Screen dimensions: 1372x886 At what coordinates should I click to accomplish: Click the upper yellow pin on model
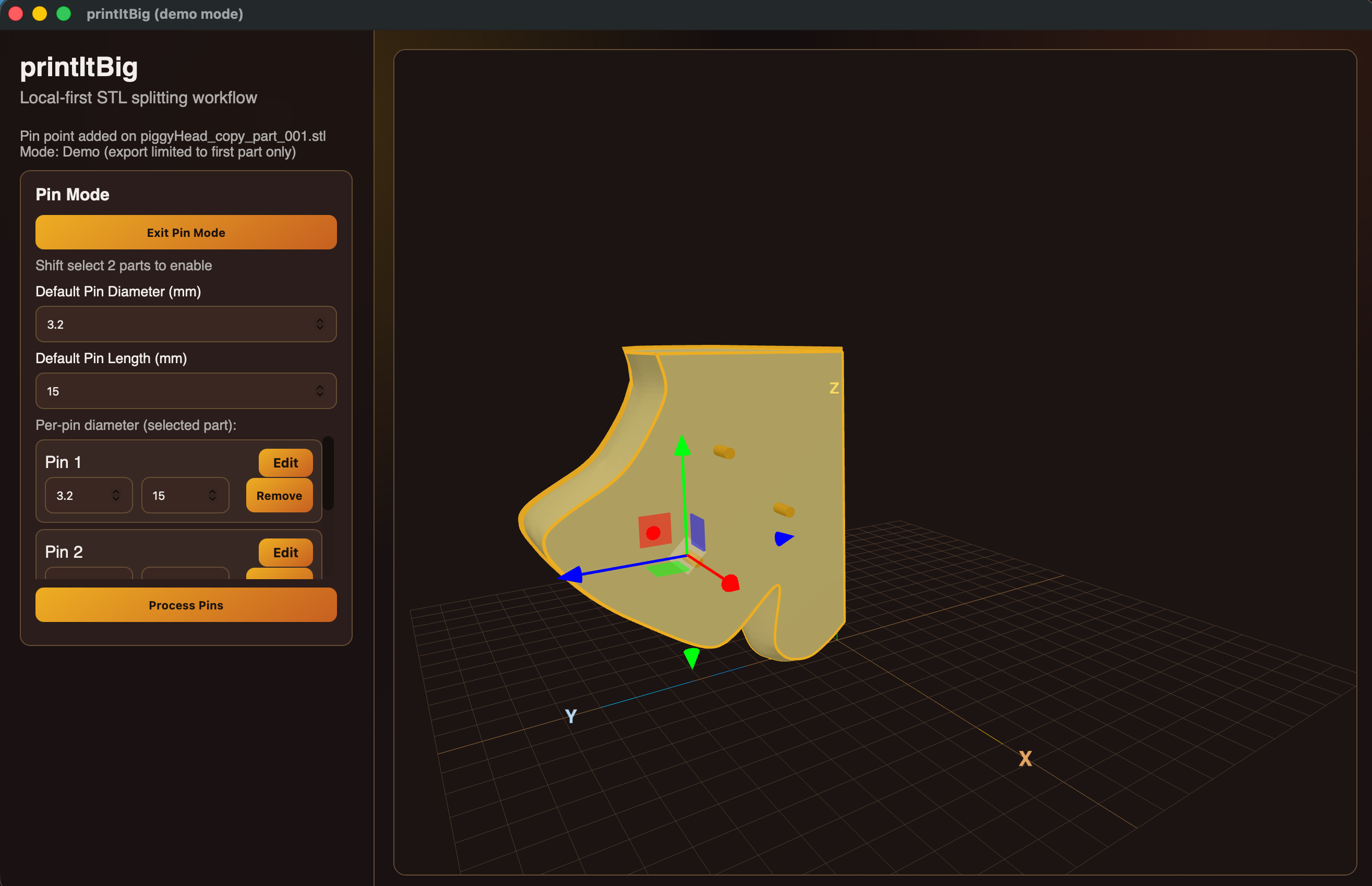click(724, 452)
